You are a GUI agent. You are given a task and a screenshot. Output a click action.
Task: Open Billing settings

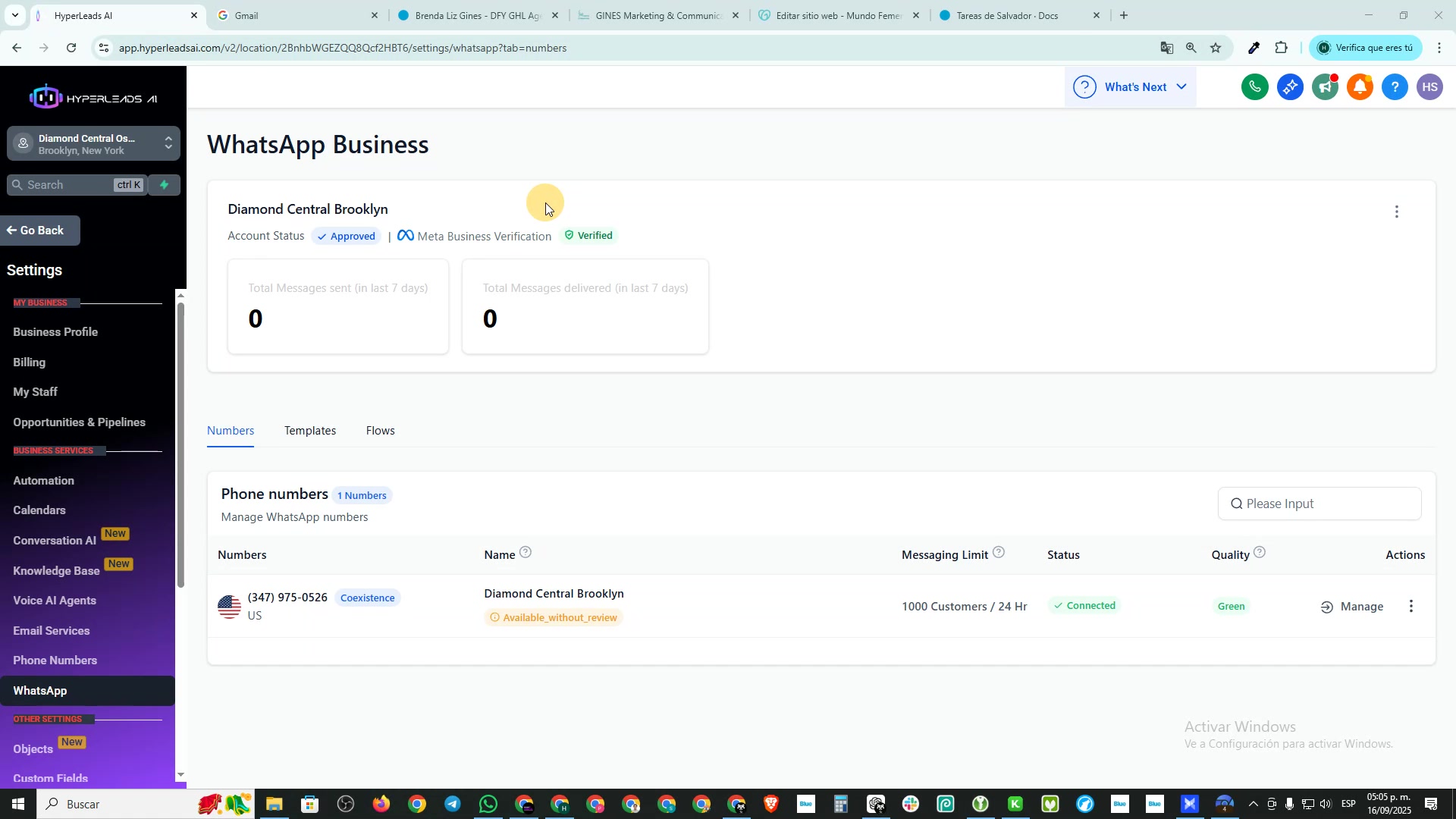pos(30,362)
